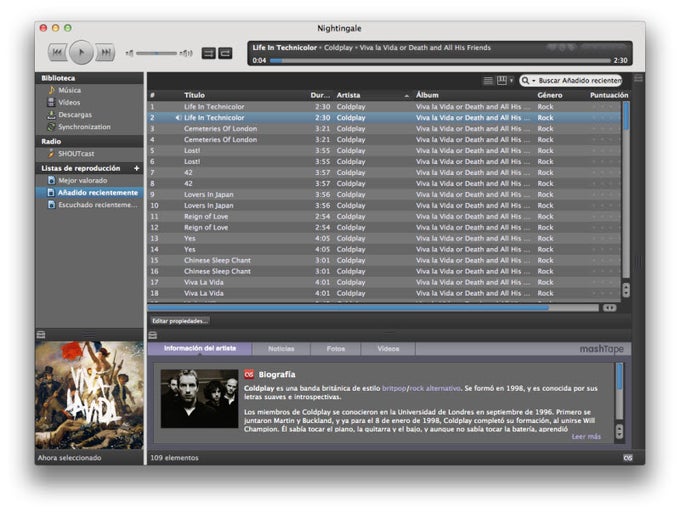The image size is (680, 513).
Task: Set maximum volume with loud speaker icon
Action: pos(186,53)
